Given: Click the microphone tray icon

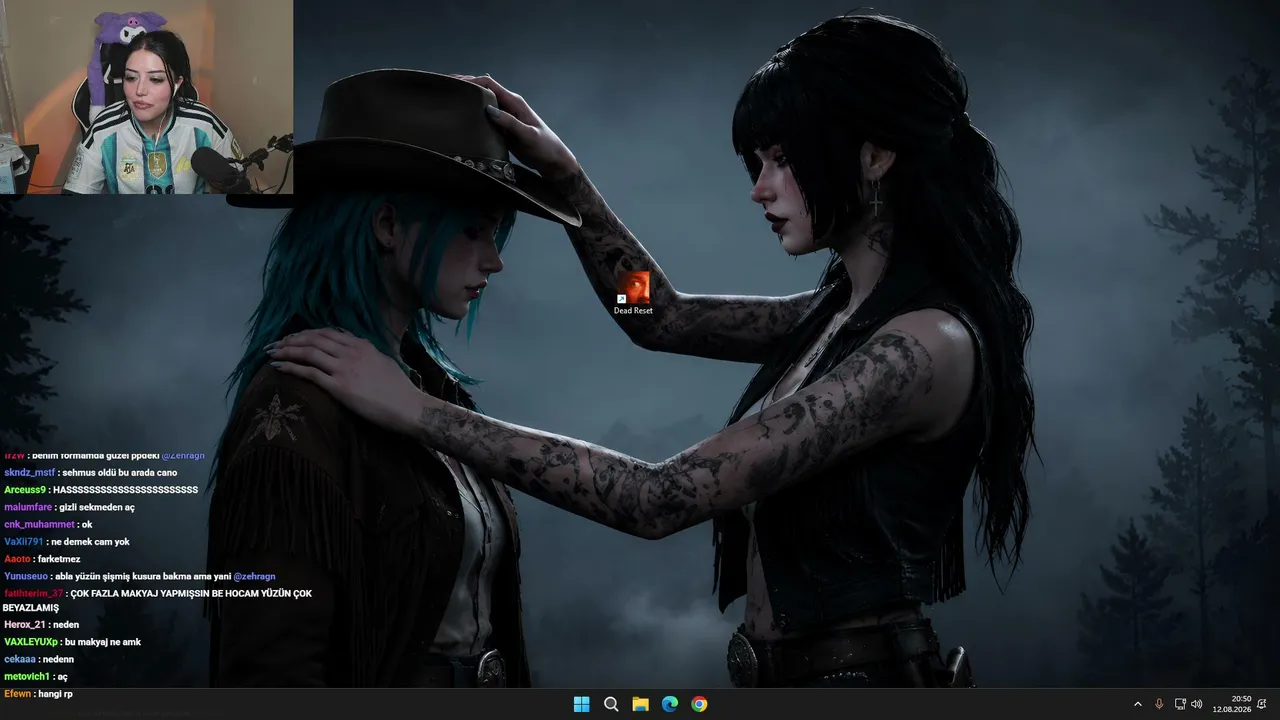Looking at the screenshot, I should (1159, 704).
